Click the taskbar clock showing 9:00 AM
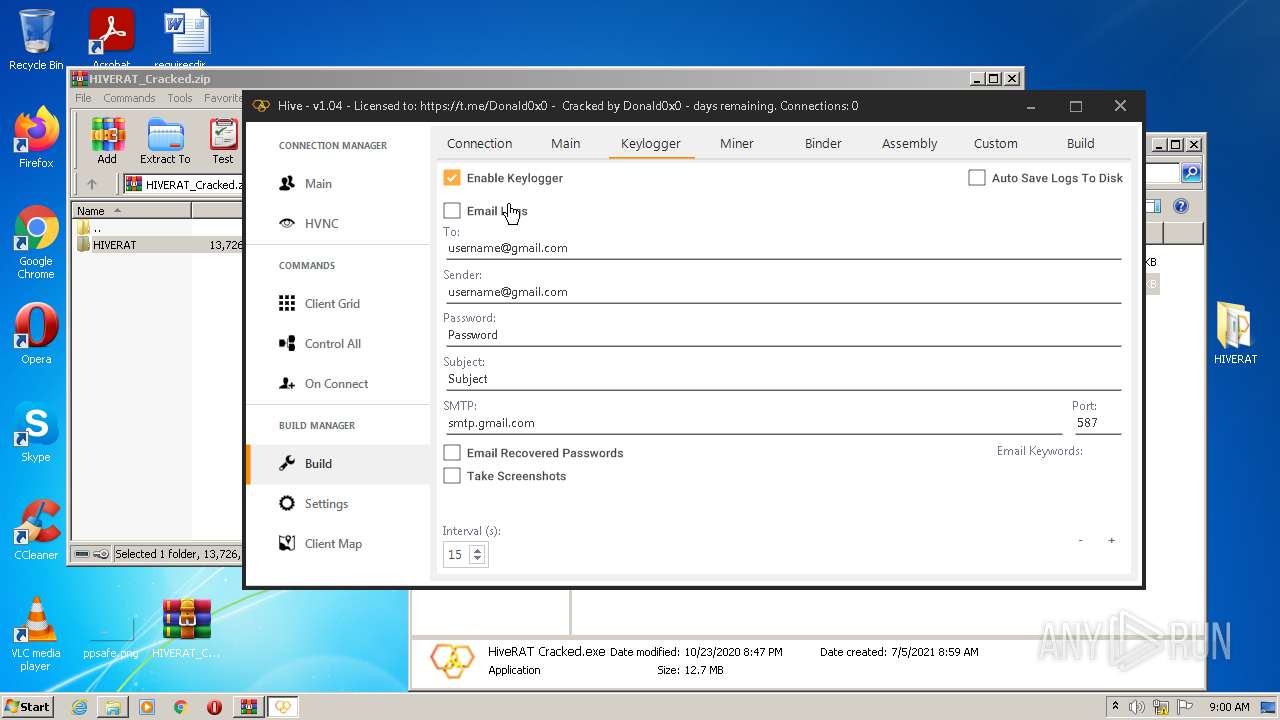 [1229, 707]
